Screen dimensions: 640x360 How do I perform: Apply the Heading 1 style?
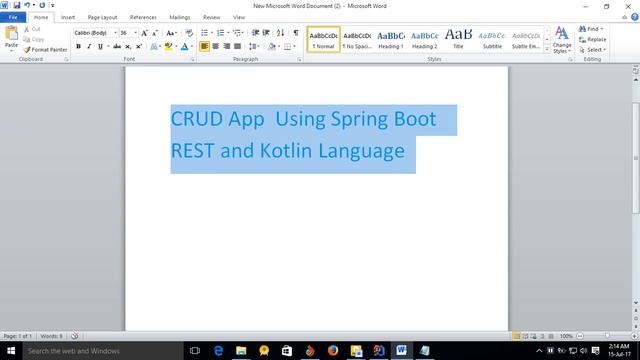[x=391, y=40]
